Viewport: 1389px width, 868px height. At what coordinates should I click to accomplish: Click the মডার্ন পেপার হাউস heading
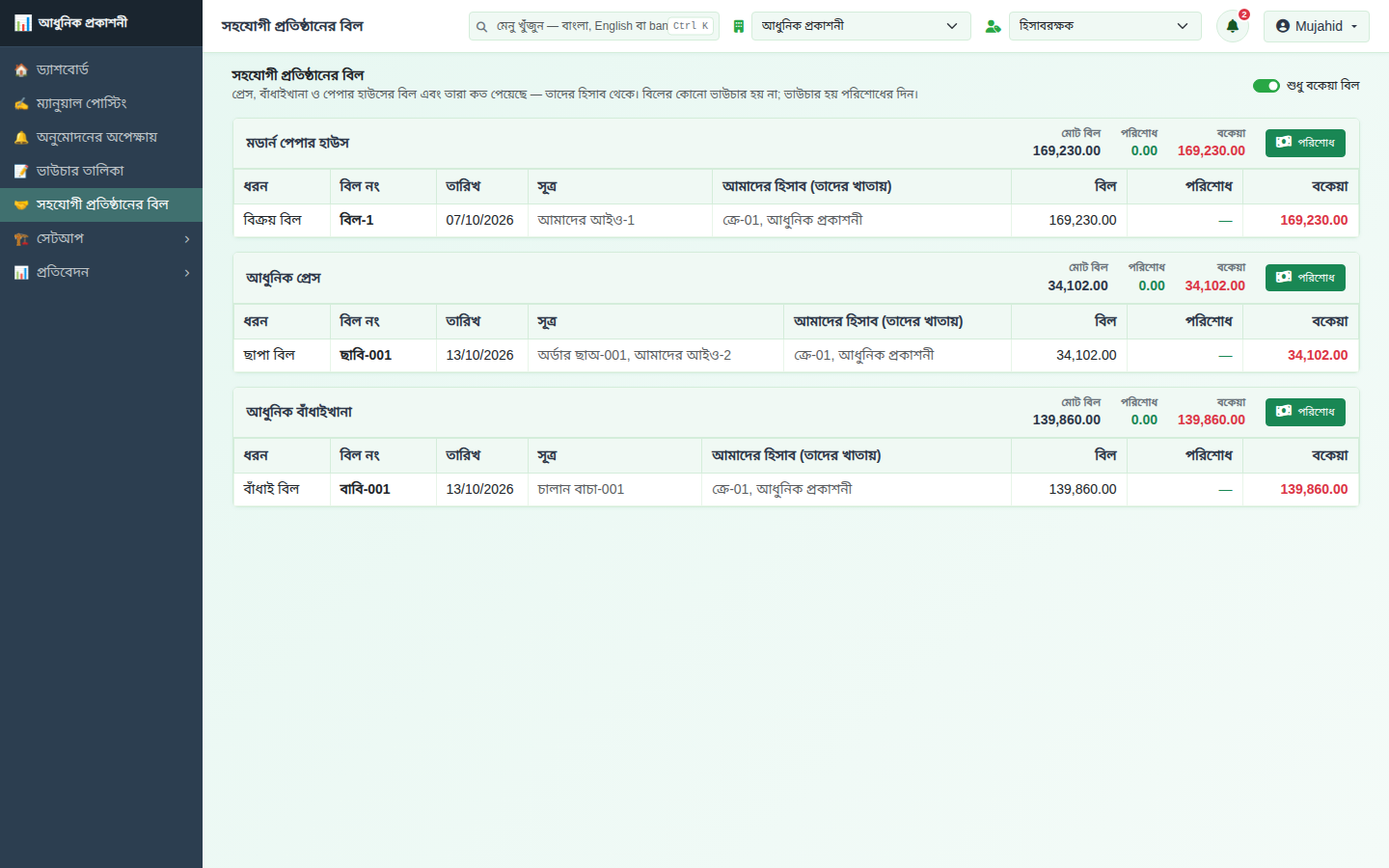[297, 143]
